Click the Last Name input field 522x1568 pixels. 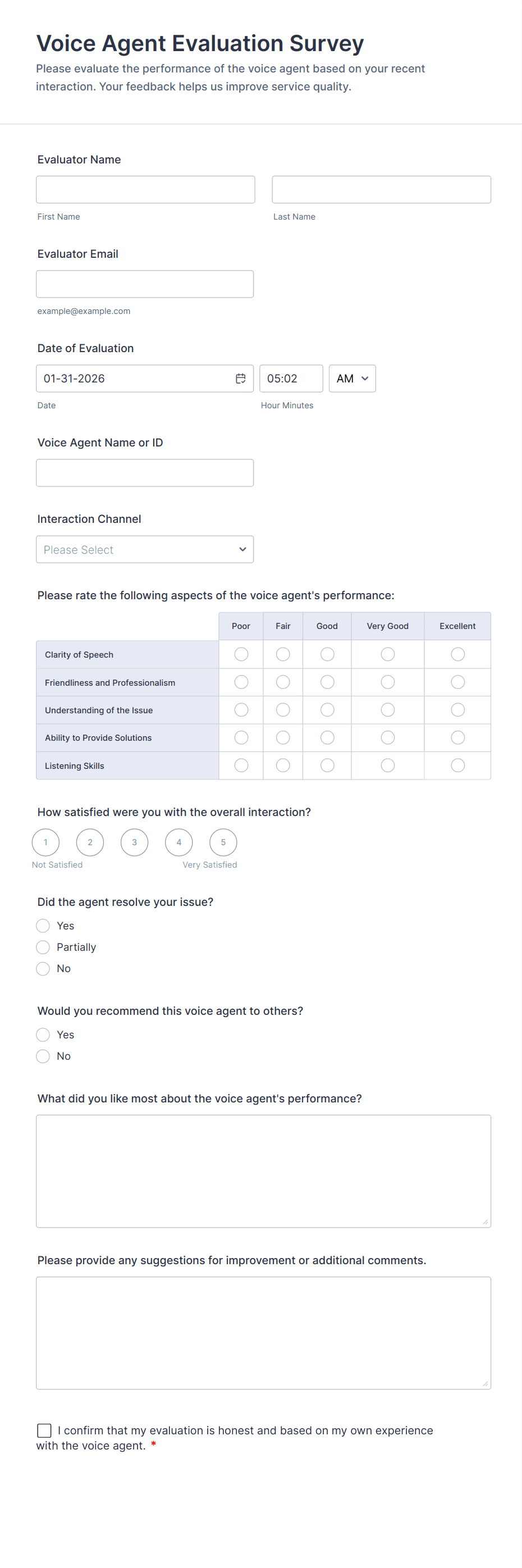click(x=381, y=190)
